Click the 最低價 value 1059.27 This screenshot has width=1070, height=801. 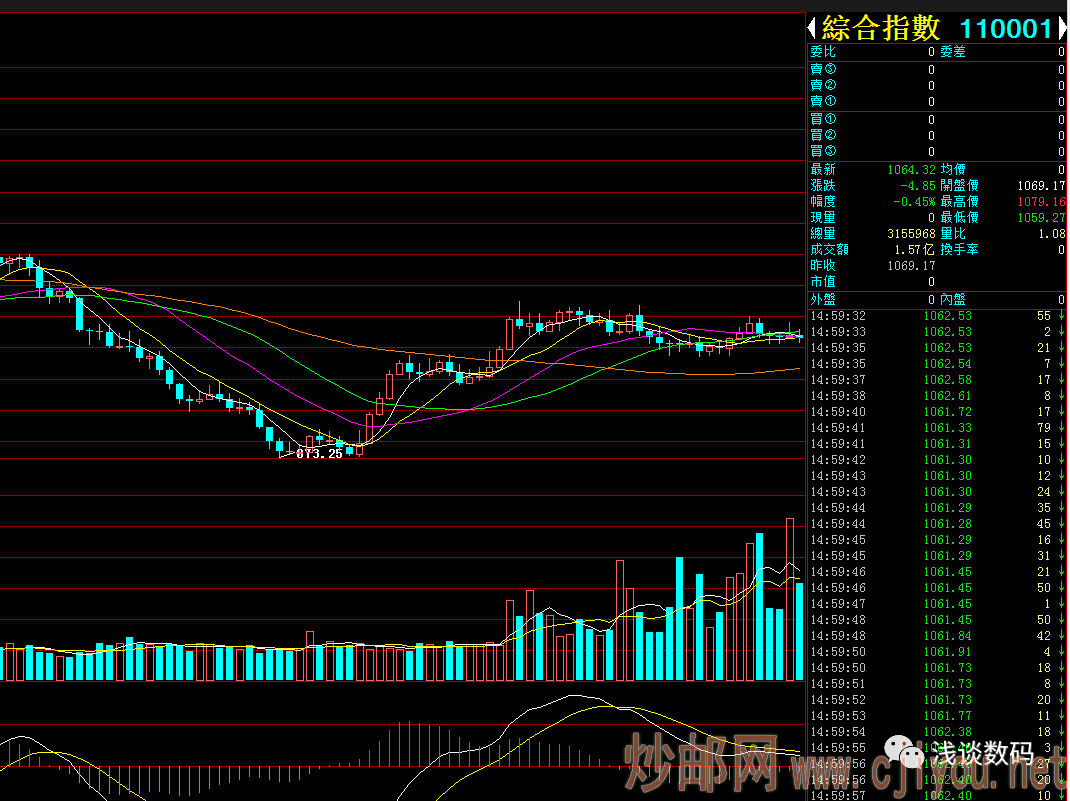tap(1043, 218)
